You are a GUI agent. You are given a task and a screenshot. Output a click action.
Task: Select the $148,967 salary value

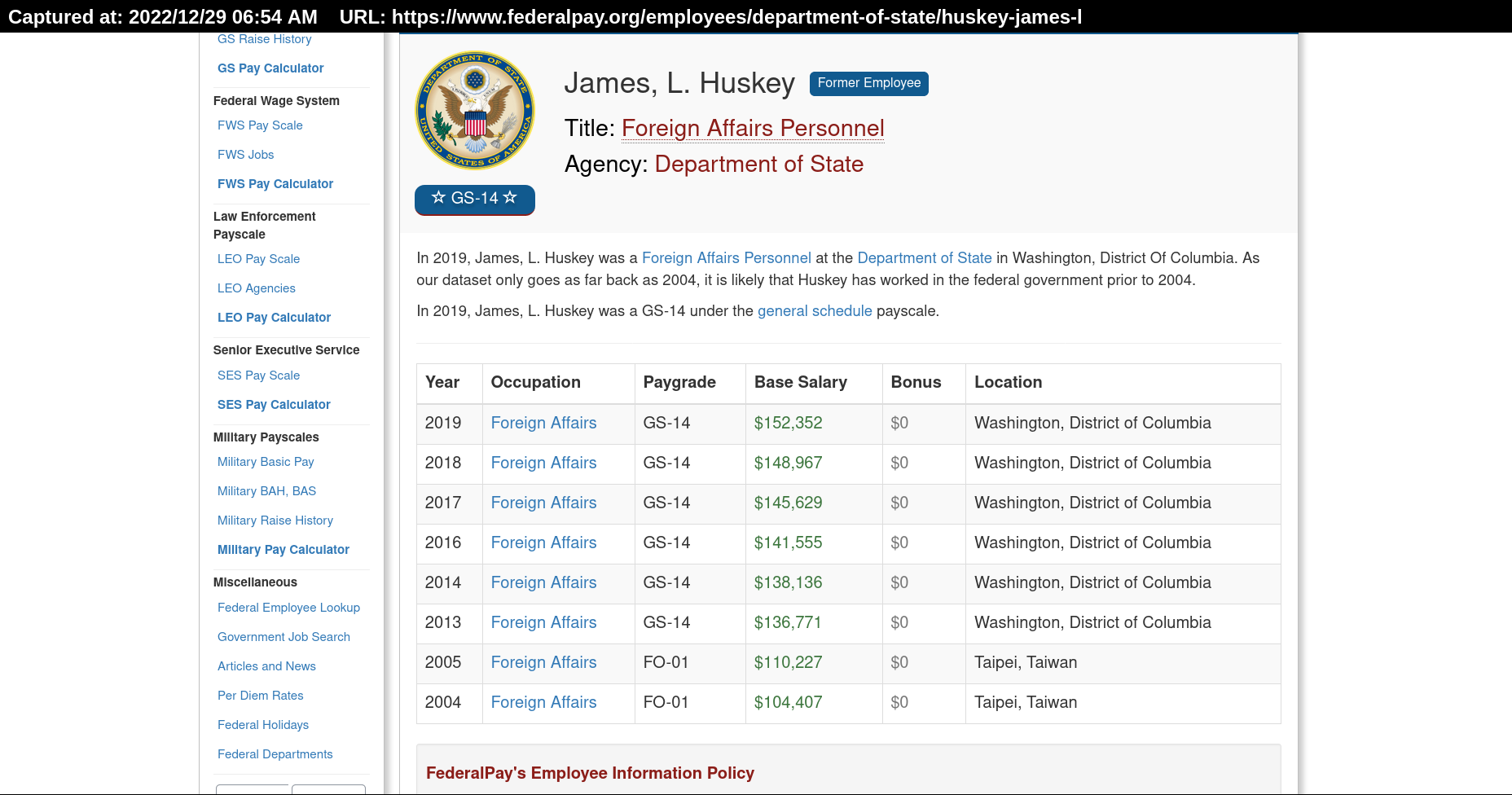pos(788,463)
